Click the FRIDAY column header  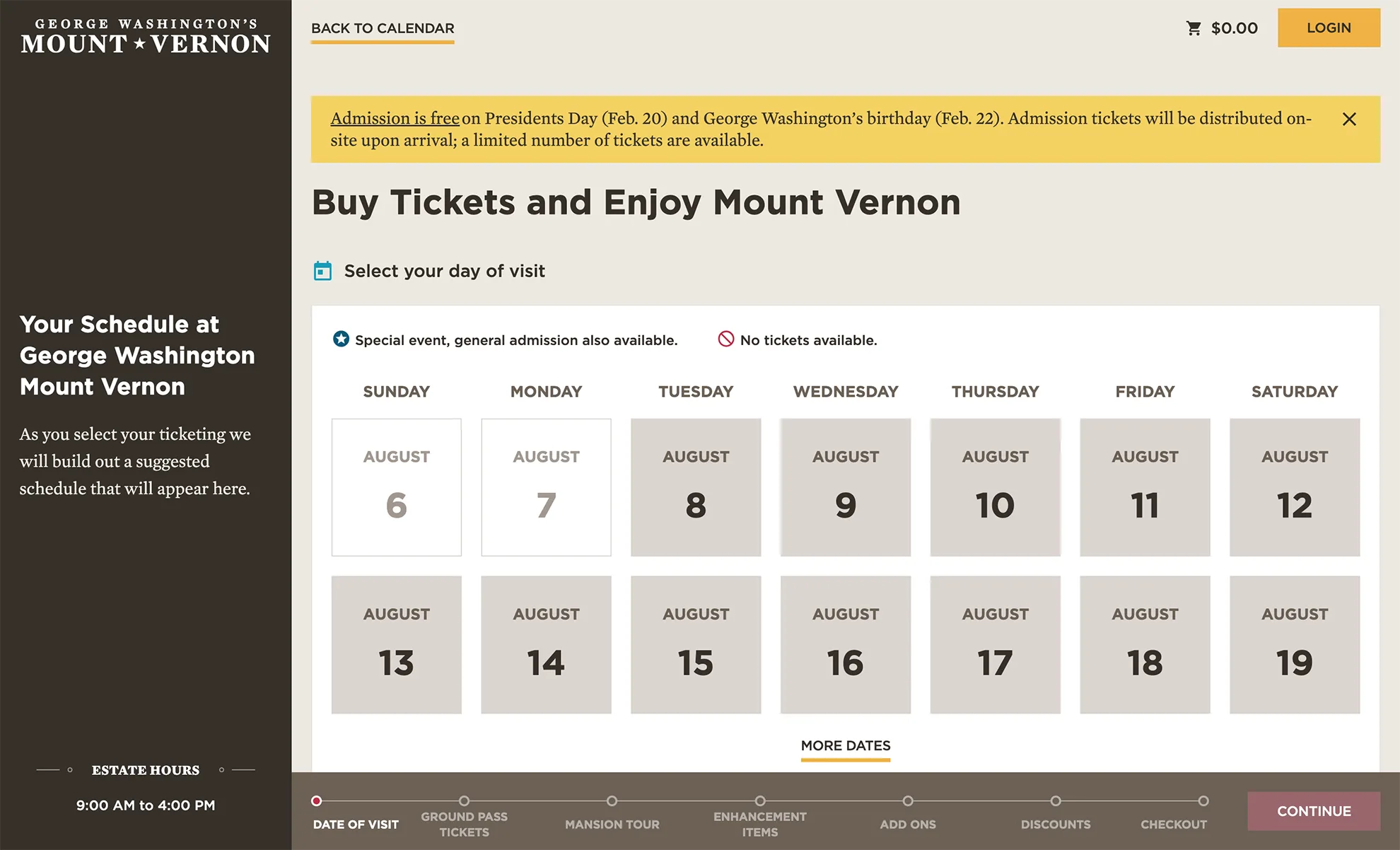pyautogui.click(x=1145, y=392)
